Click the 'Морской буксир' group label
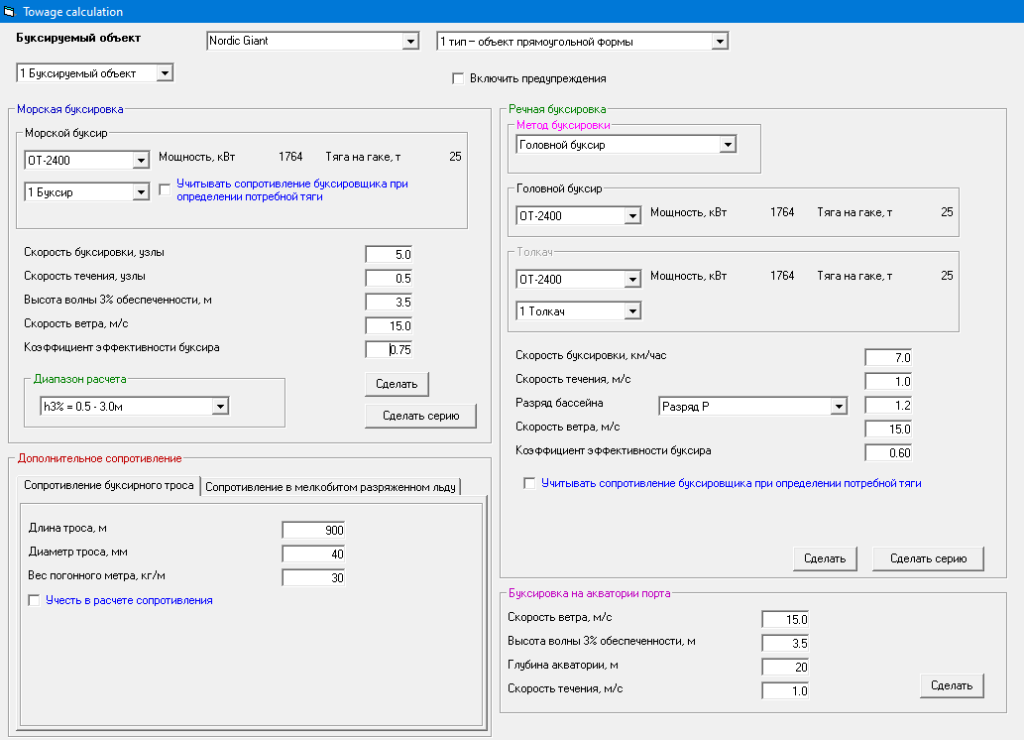1024x740 pixels. coord(66,133)
